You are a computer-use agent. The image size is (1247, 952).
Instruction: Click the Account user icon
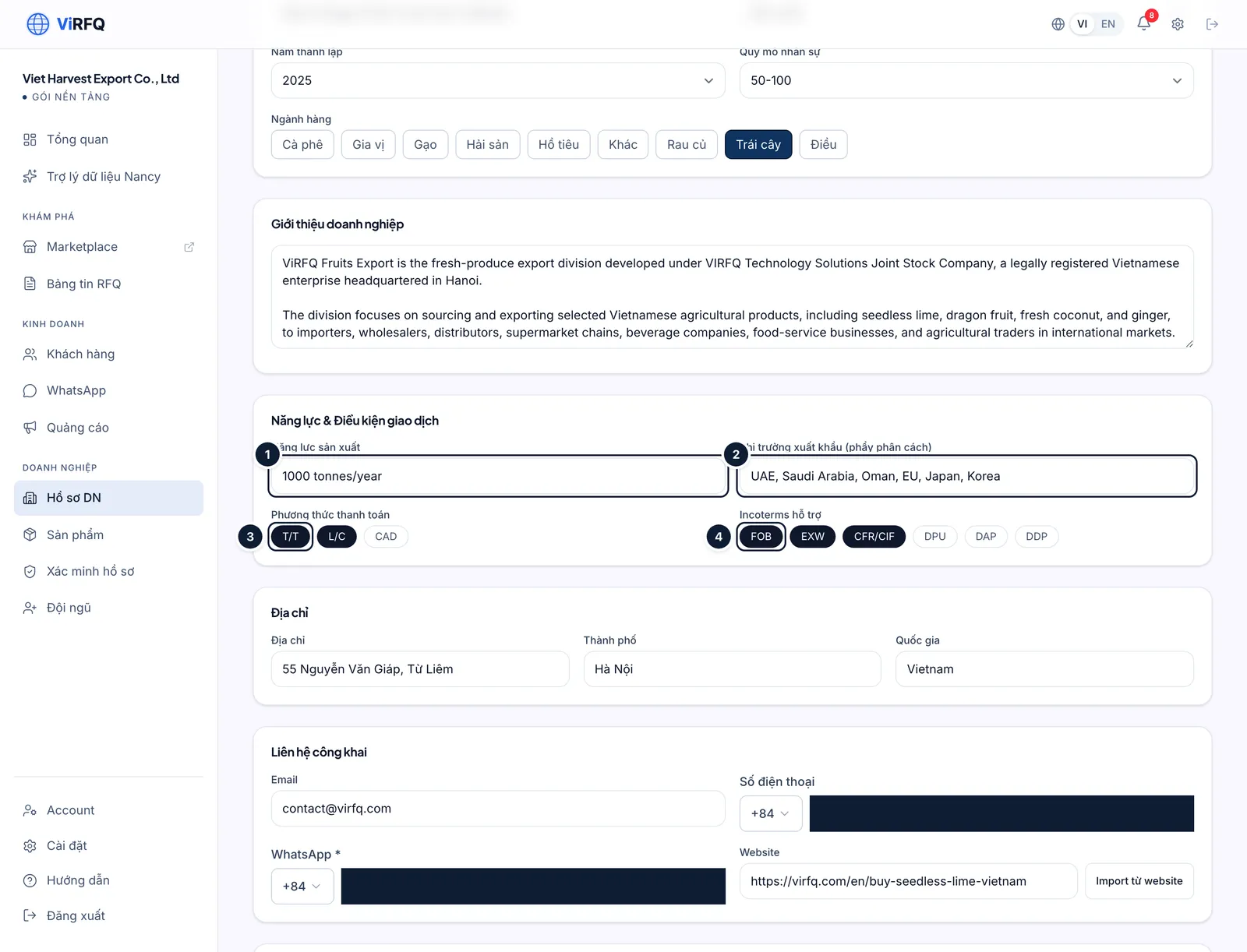point(30,810)
